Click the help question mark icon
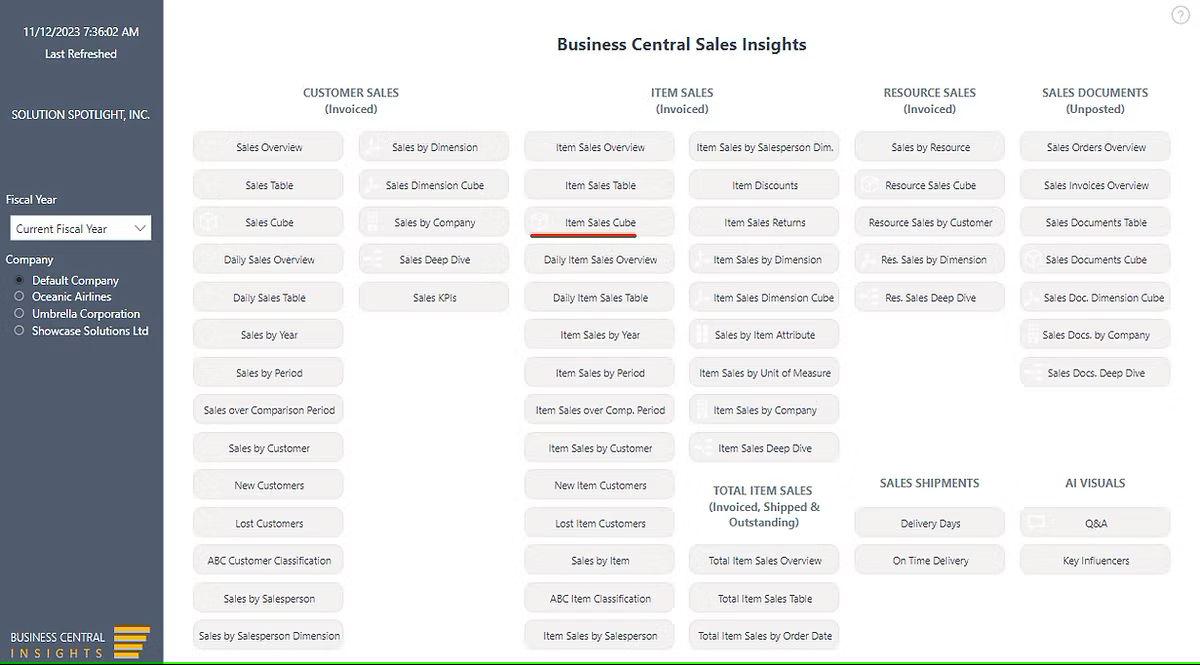Image resolution: width=1200 pixels, height=665 pixels. (x=1179, y=14)
